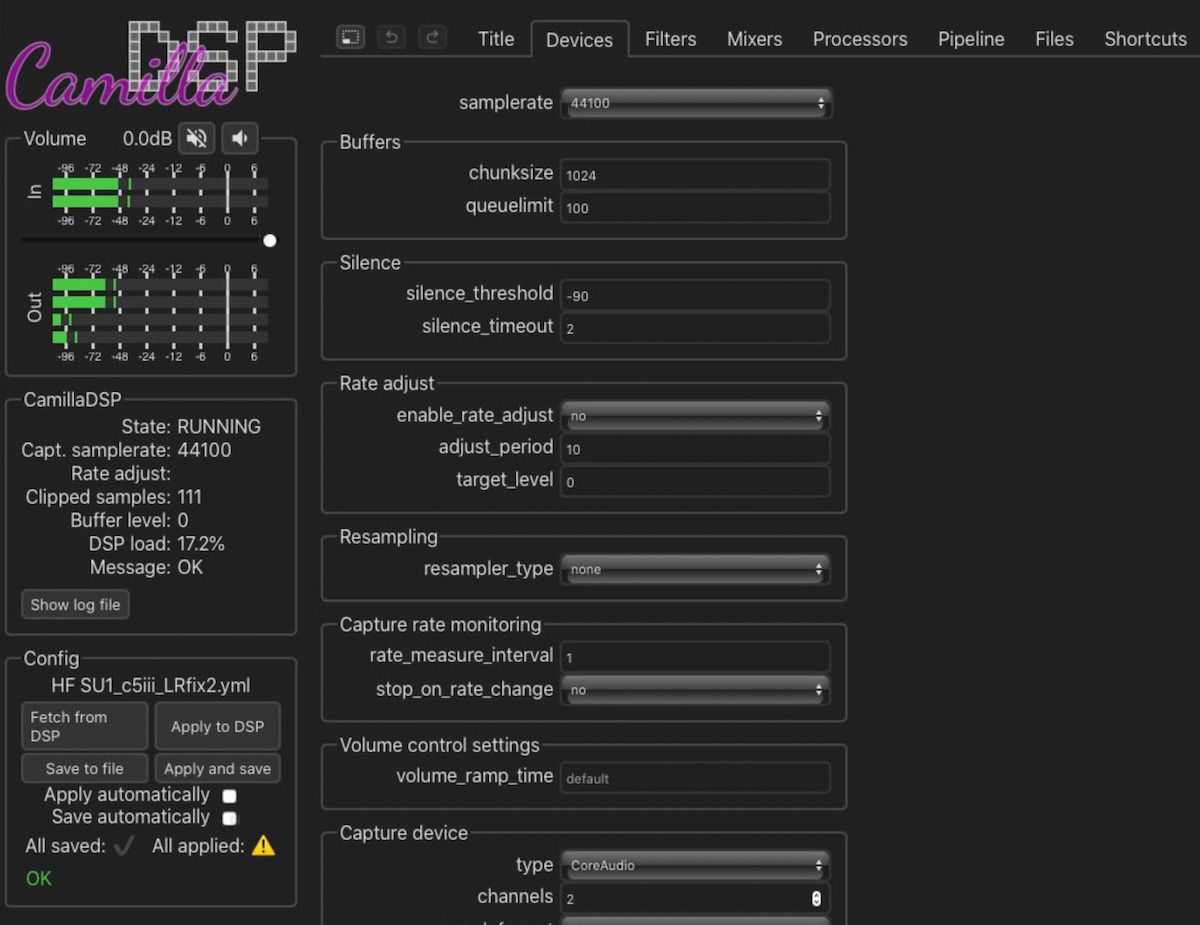Click the channels stepper arrows

pos(816,898)
